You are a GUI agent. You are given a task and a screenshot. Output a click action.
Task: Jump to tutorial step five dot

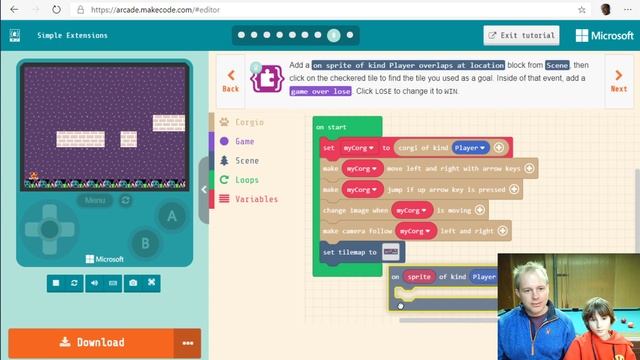pos(292,35)
